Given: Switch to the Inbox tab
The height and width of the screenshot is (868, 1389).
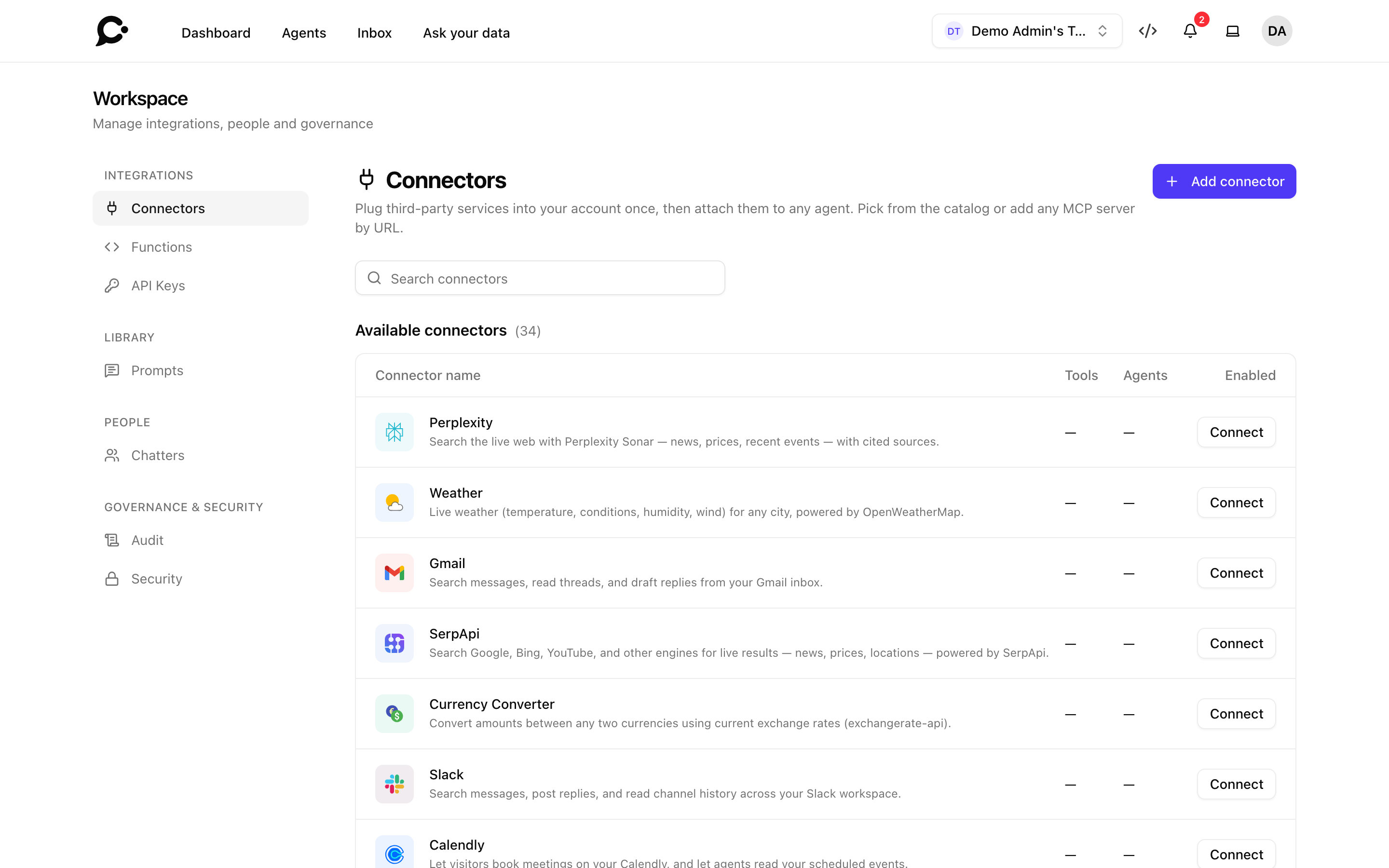Looking at the screenshot, I should click(374, 33).
